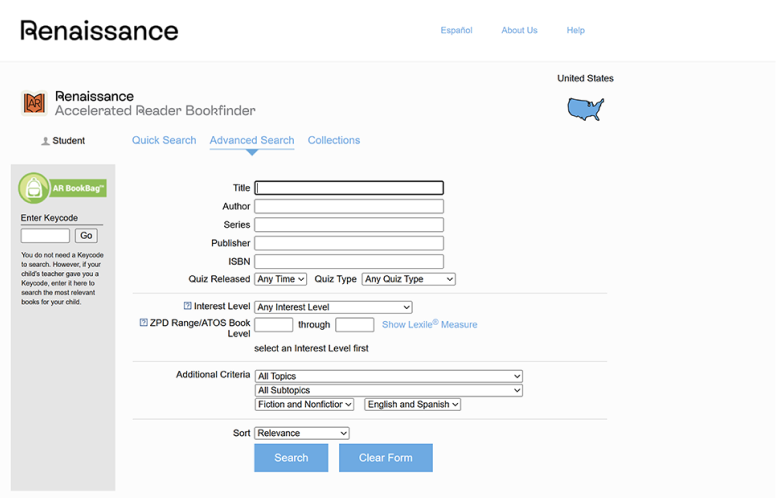The image size is (776, 498).
Task: Open help icon beside ZPD Range/ATOS
Action: tap(143, 323)
